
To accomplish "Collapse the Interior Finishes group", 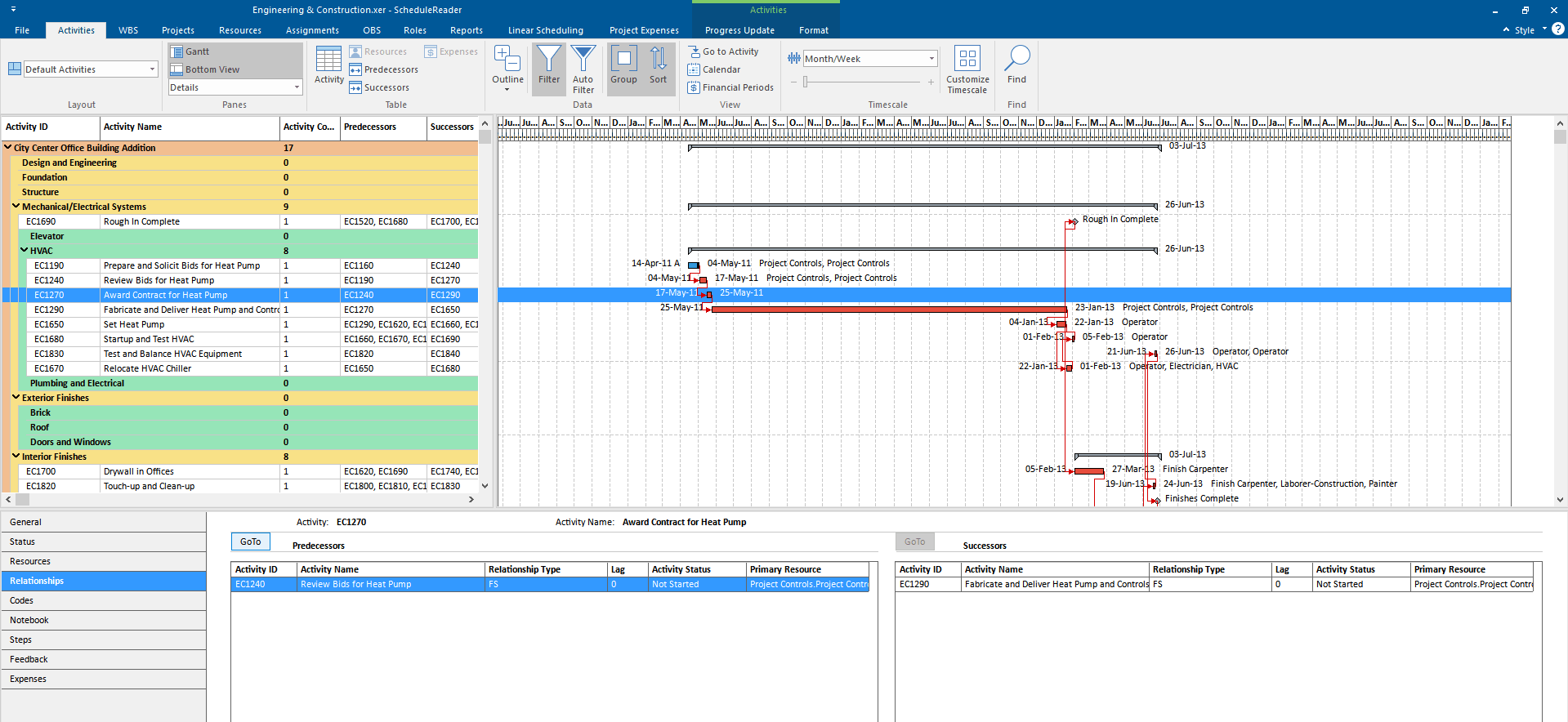I will tap(16, 457).
